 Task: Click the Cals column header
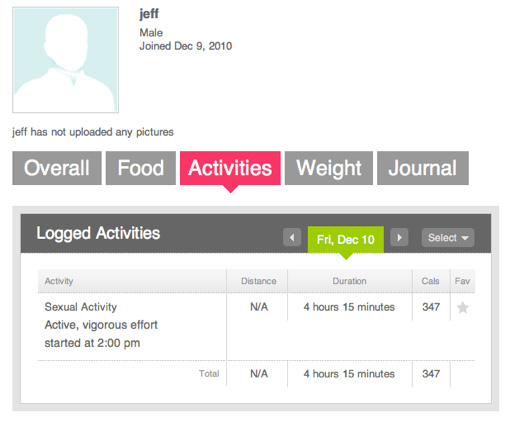coord(430,281)
